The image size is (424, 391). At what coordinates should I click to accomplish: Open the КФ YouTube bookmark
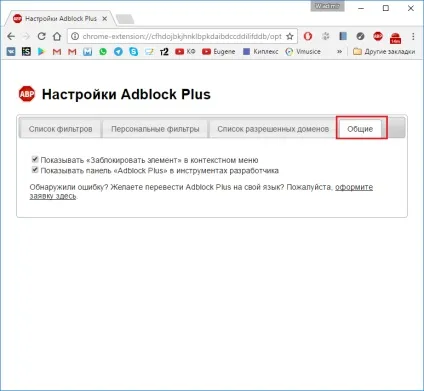click(x=185, y=52)
